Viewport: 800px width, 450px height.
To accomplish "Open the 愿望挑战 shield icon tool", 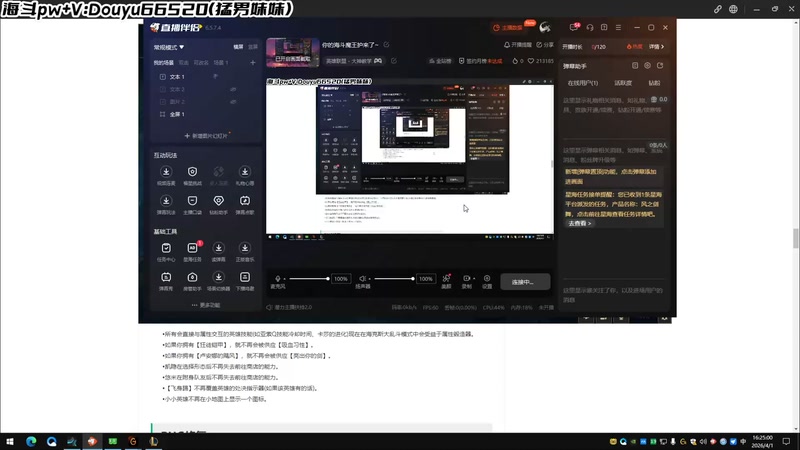I will (x=192, y=176).
